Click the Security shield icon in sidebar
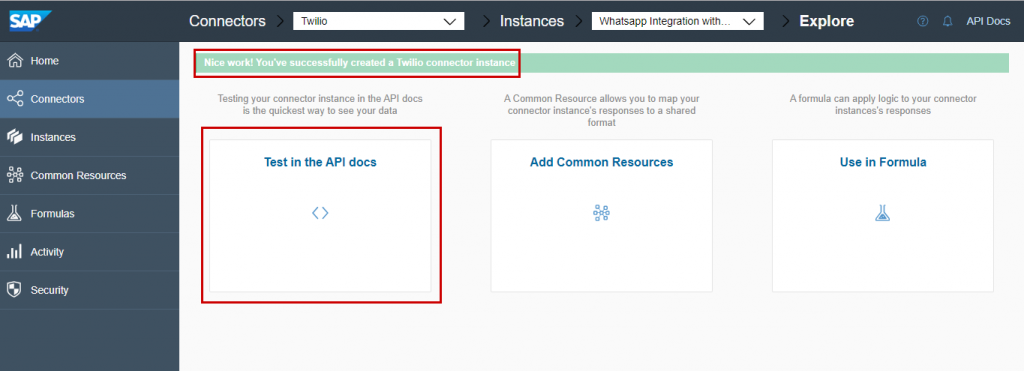 (x=14, y=290)
